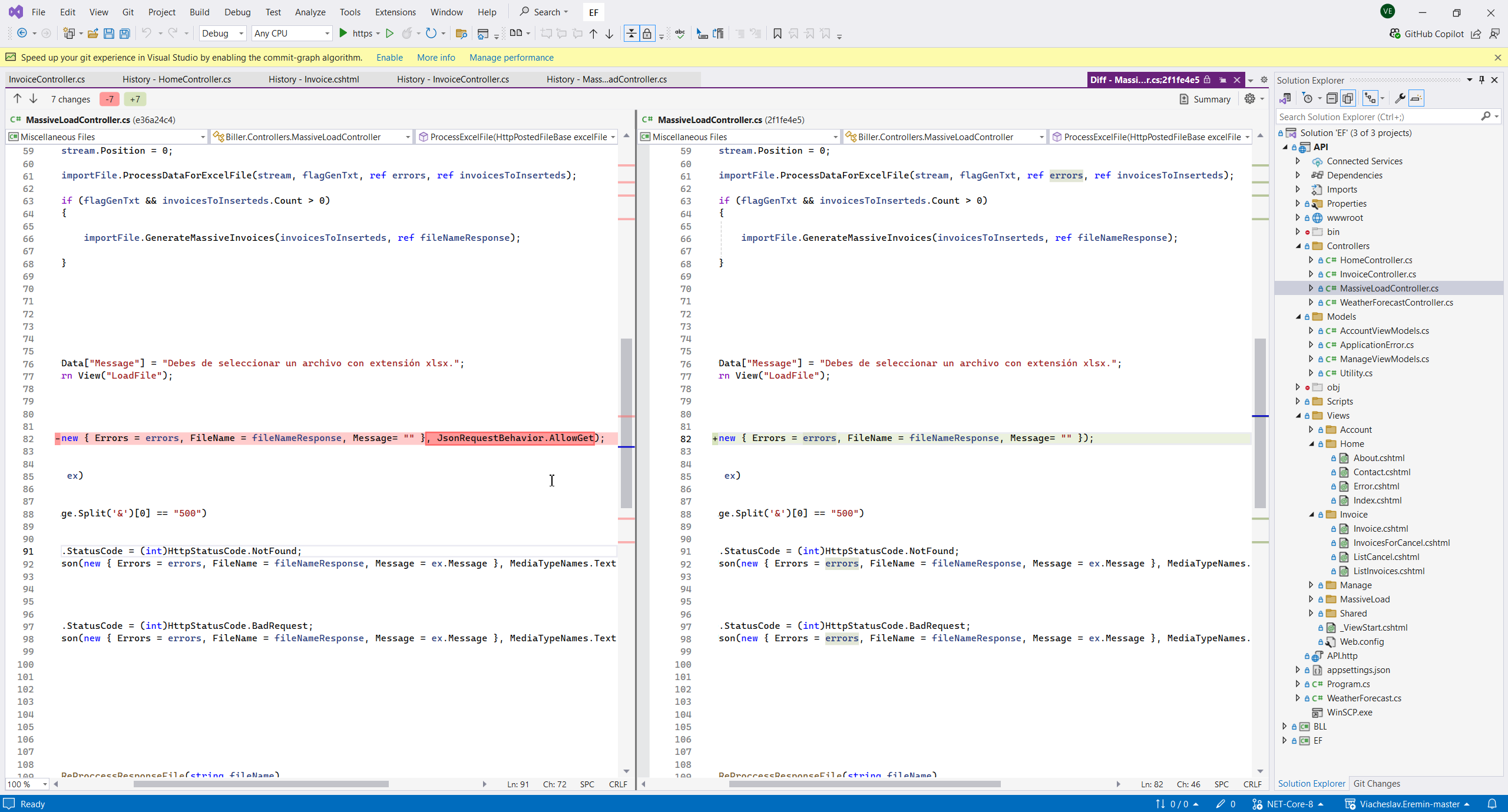1508x812 pixels.
Task: Open the Debug configuration dropdown
Action: 222,34
